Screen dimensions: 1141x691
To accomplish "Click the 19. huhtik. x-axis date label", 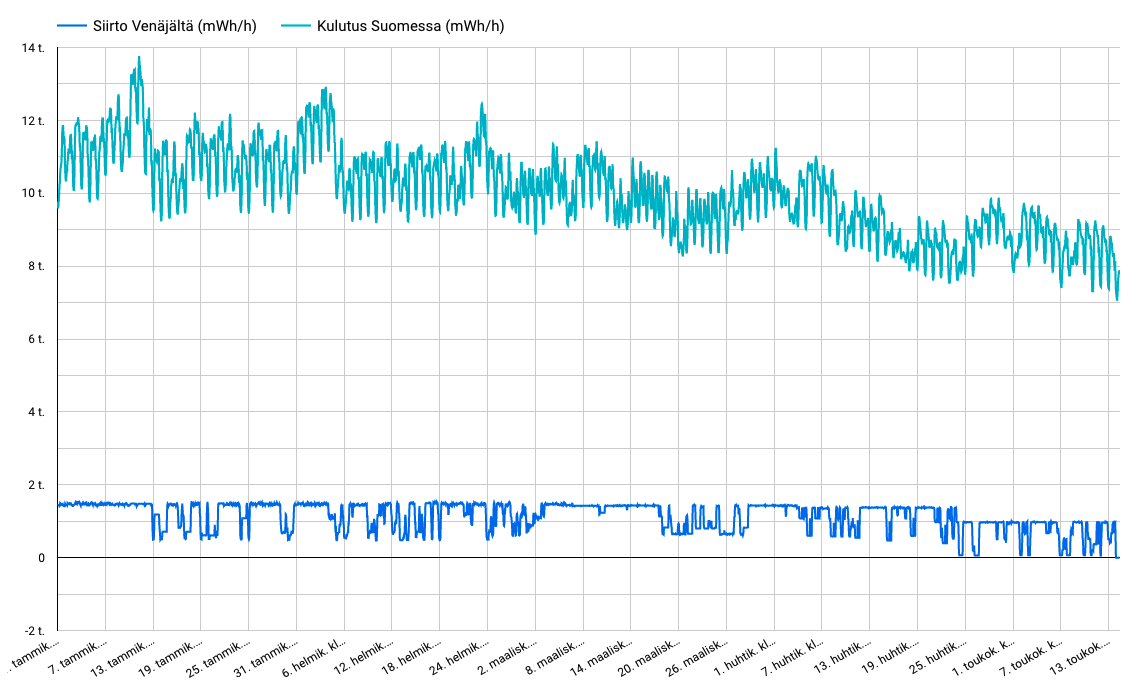I will (x=888, y=657).
